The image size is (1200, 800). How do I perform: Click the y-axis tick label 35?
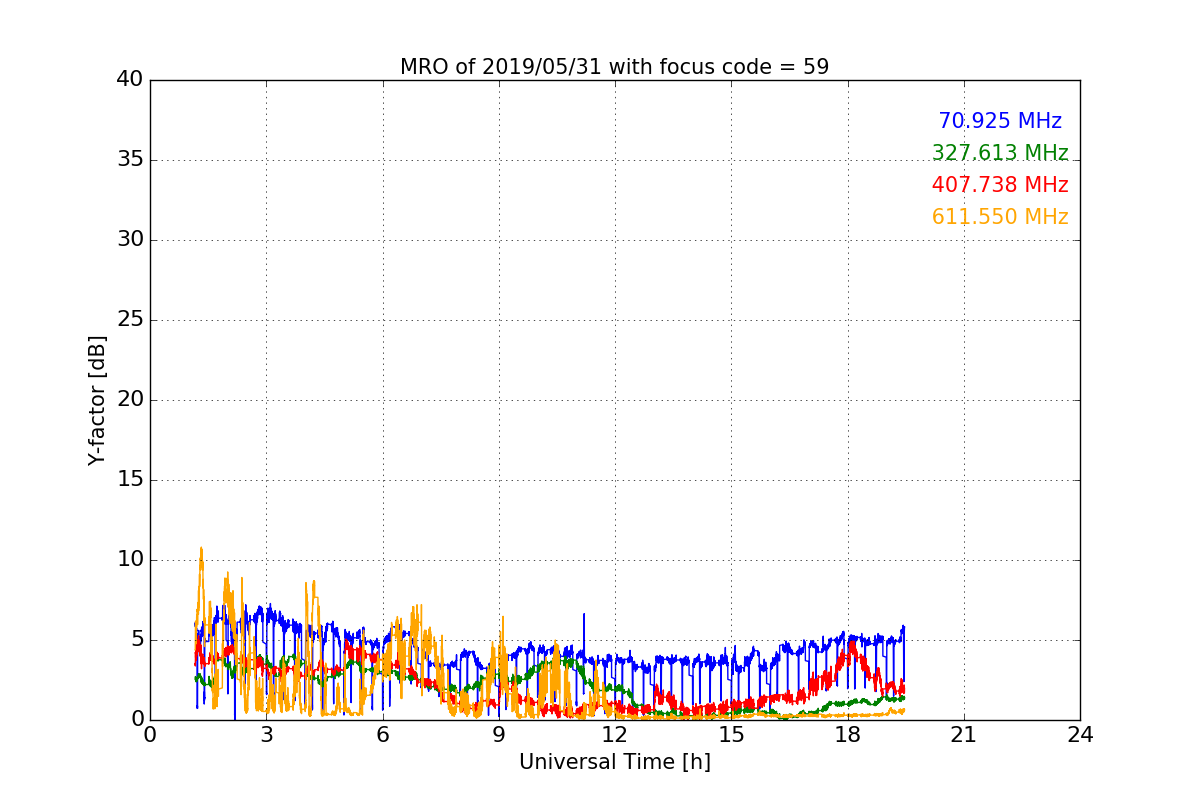tap(130, 160)
